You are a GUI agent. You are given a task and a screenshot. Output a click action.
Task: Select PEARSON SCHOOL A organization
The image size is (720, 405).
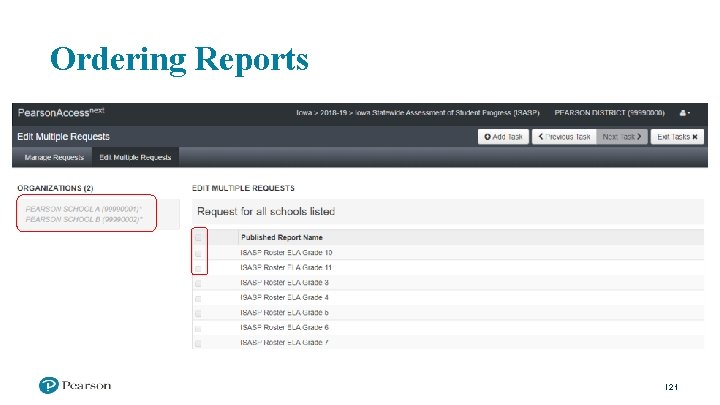[84, 209]
